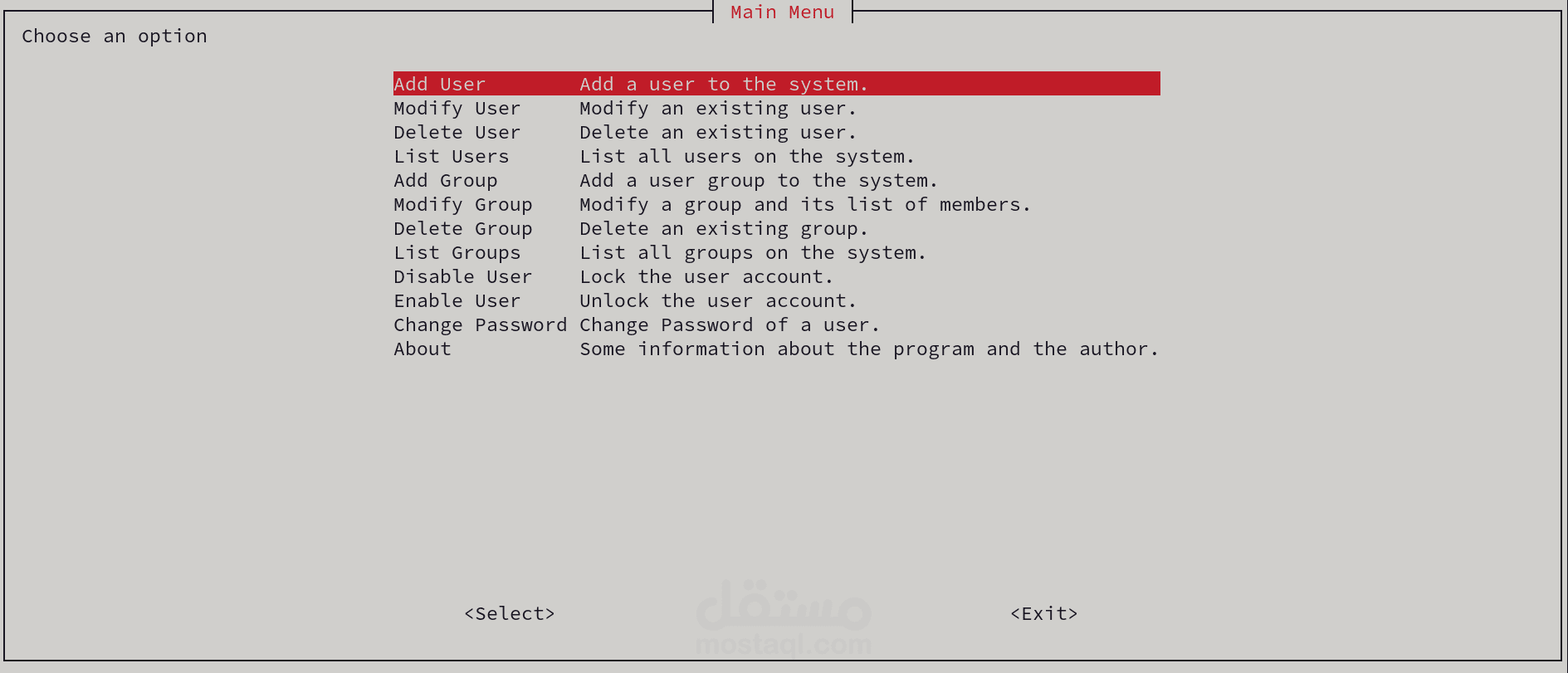
Task: Select Enable User to unlock an account
Action: click(457, 300)
